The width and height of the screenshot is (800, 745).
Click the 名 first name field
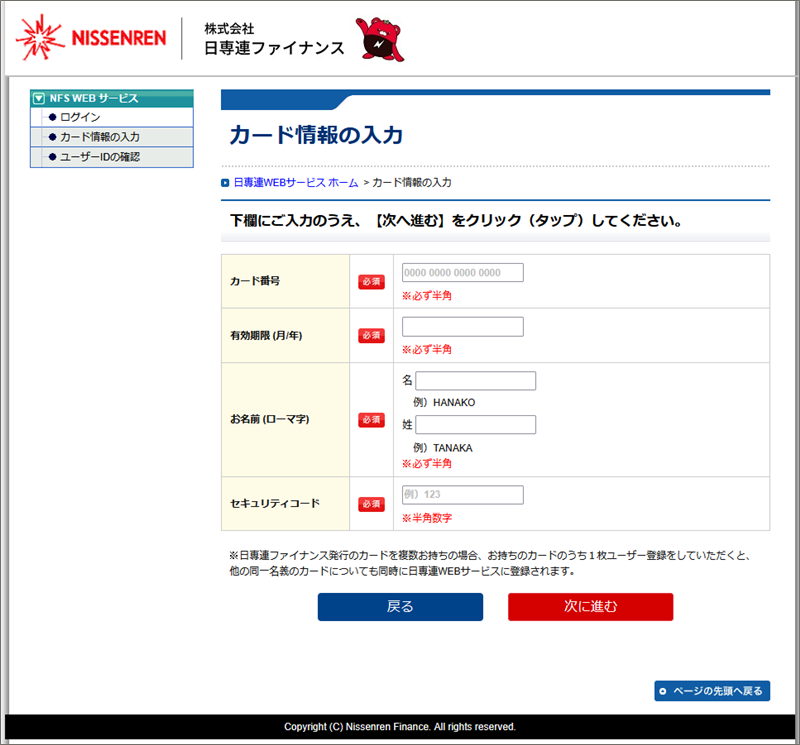pos(475,381)
